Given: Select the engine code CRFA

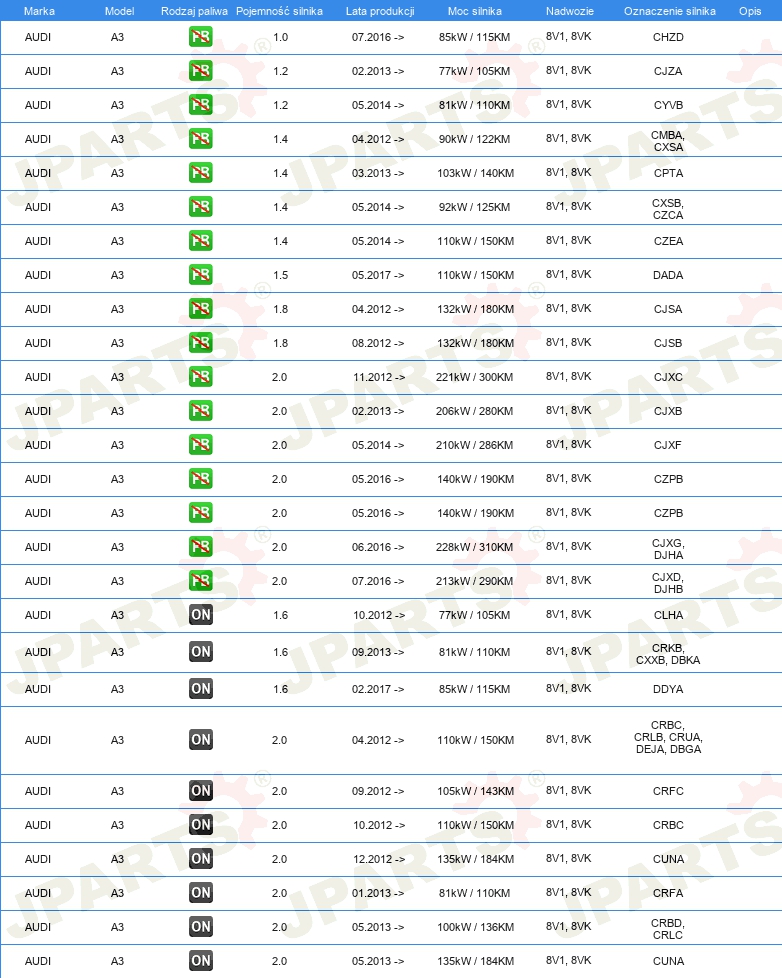Looking at the screenshot, I should 668,893.
